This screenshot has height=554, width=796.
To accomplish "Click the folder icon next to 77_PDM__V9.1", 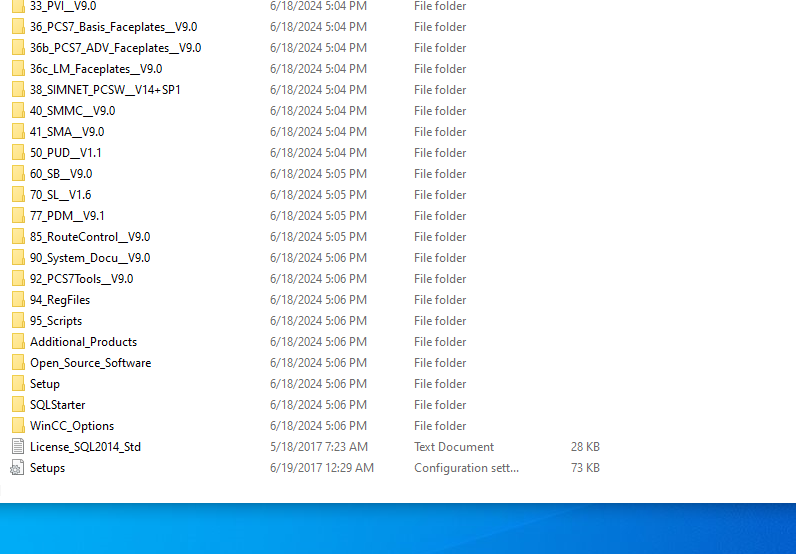I will (18, 215).
